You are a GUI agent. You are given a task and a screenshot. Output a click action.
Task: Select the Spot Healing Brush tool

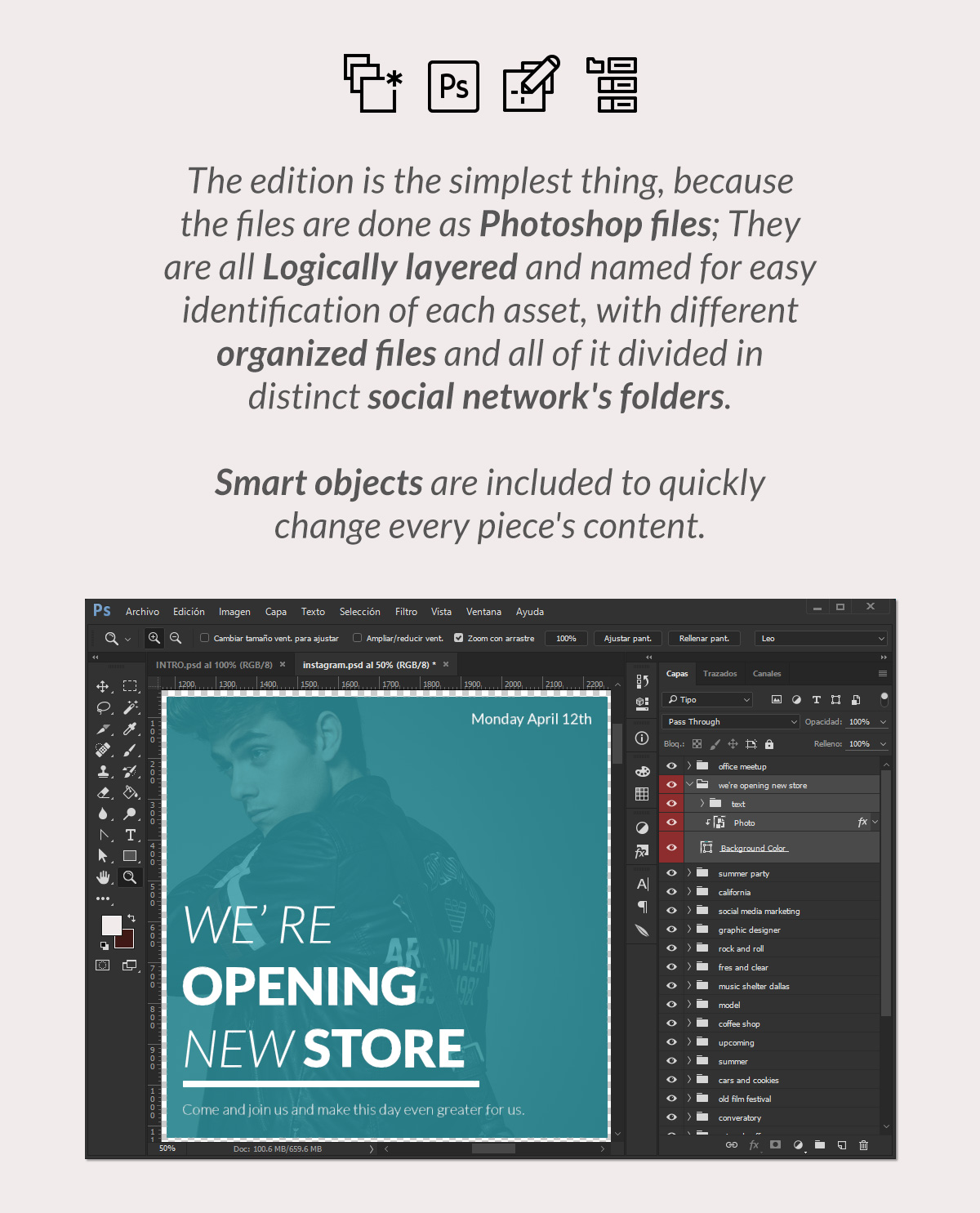(x=103, y=750)
